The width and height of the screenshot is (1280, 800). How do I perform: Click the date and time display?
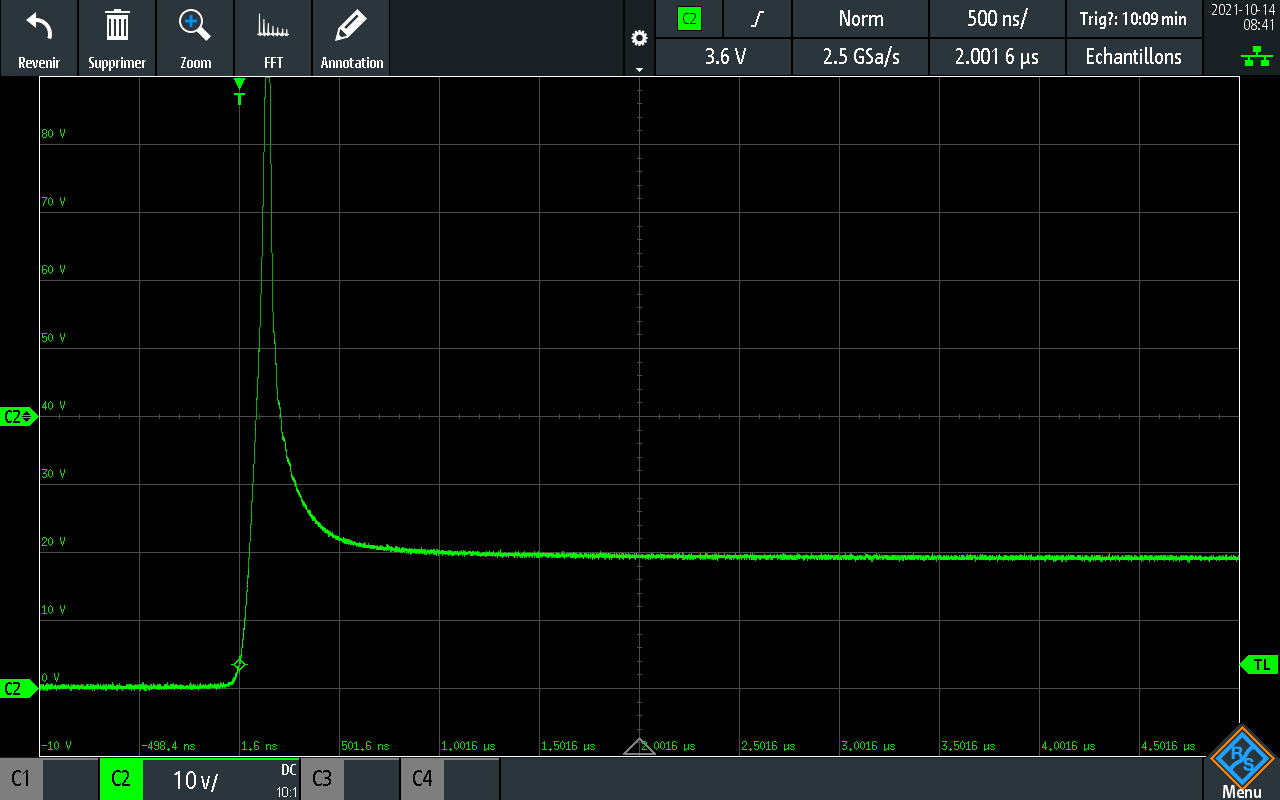pyautogui.click(x=1243, y=17)
